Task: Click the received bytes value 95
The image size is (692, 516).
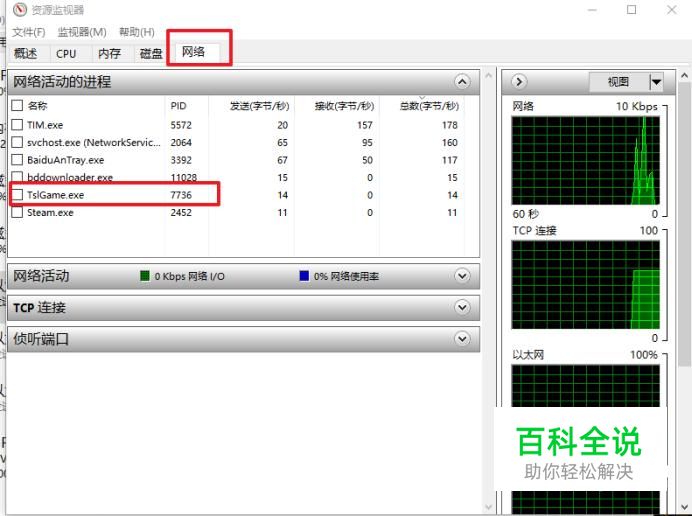Action: (367, 143)
